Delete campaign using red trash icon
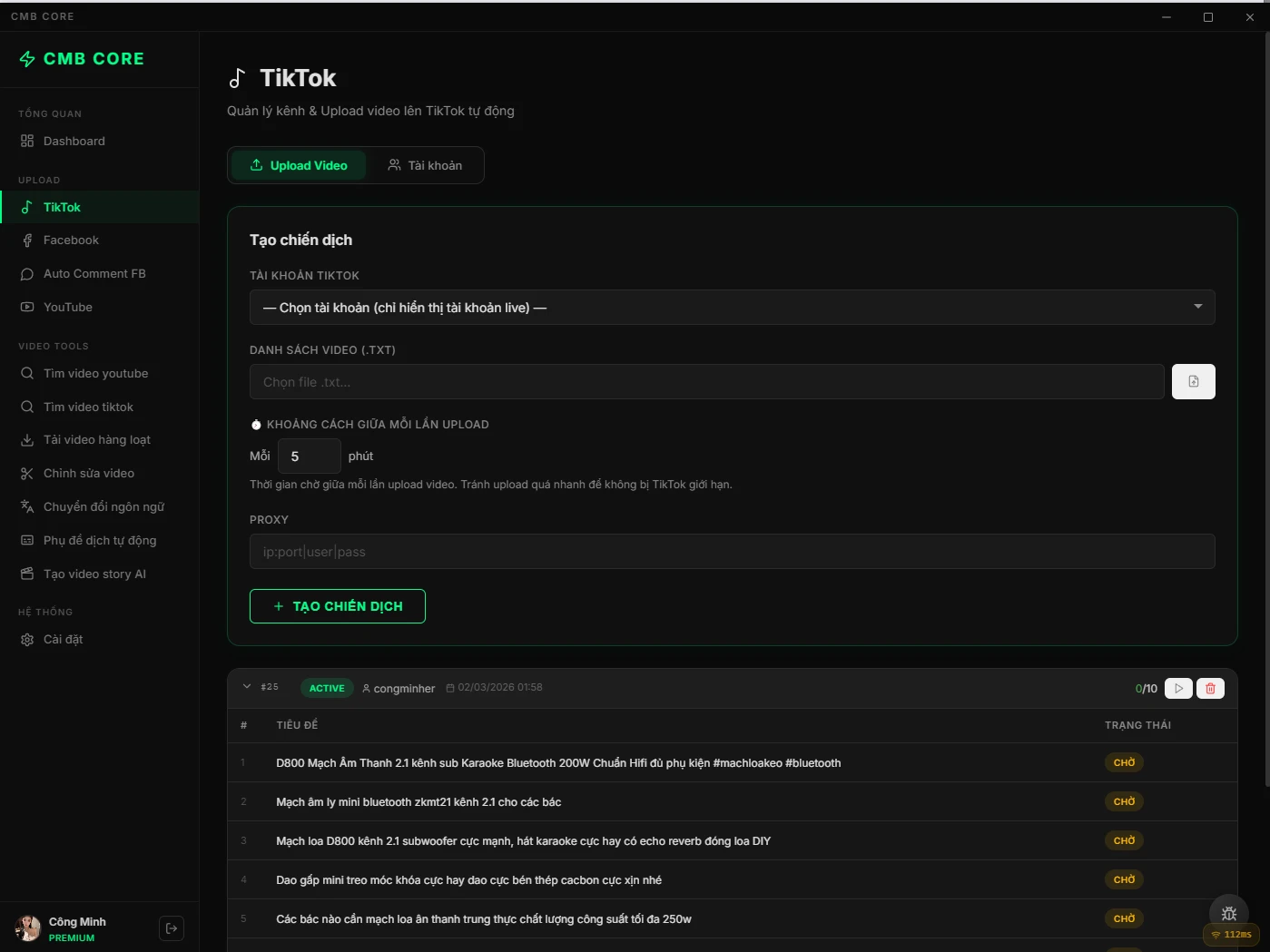The width and height of the screenshot is (1270, 952). tap(1210, 689)
